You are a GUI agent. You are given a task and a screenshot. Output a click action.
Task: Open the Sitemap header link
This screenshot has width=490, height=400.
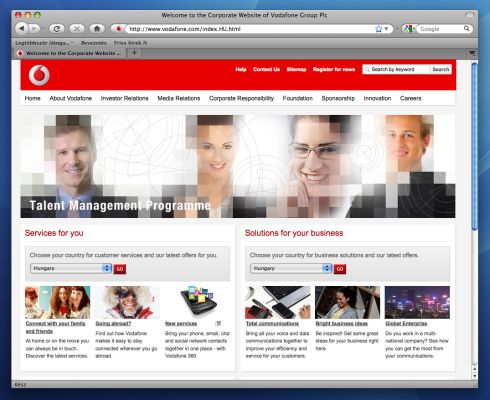pyautogui.click(x=296, y=69)
